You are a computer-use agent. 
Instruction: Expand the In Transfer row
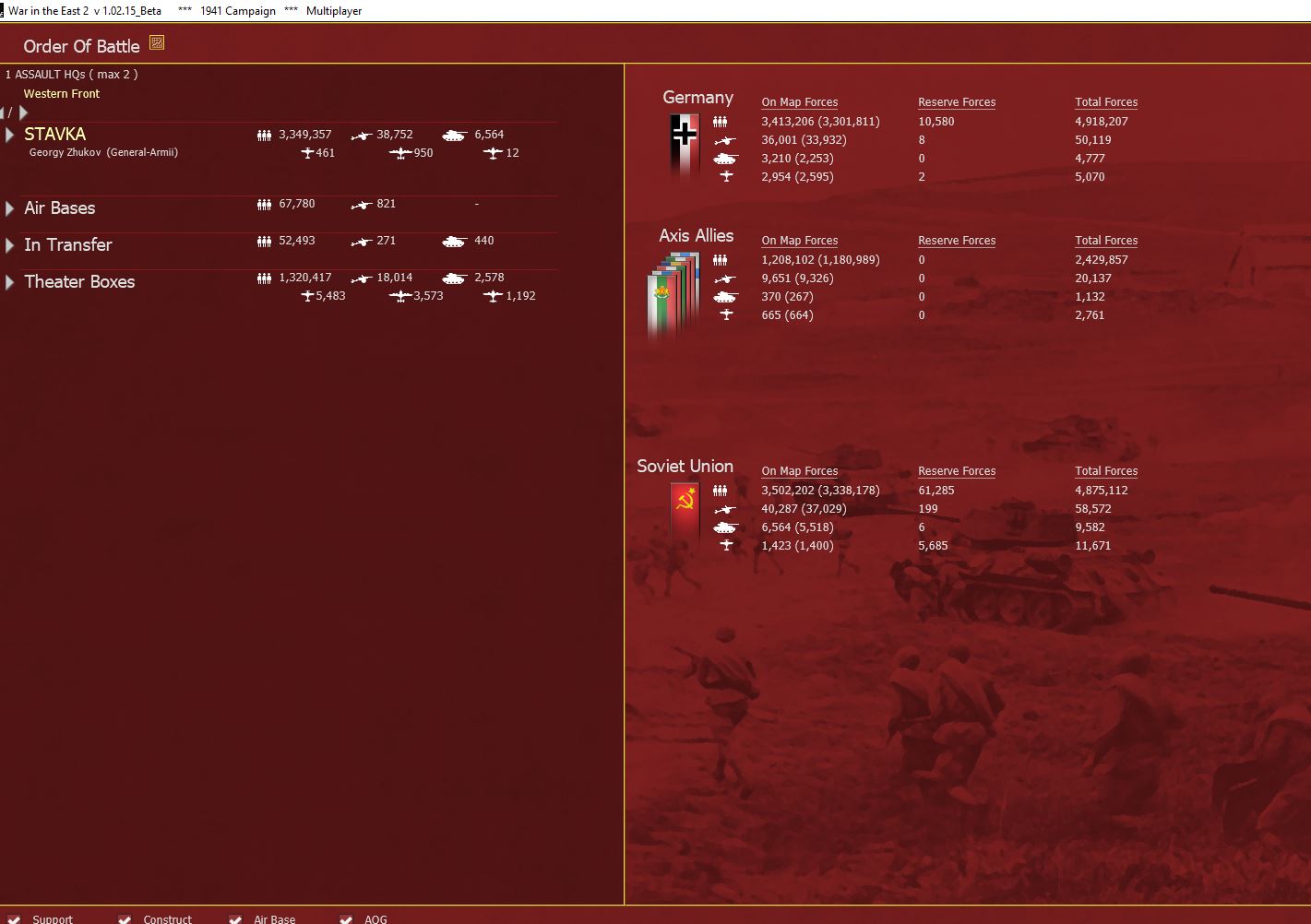pos(9,245)
